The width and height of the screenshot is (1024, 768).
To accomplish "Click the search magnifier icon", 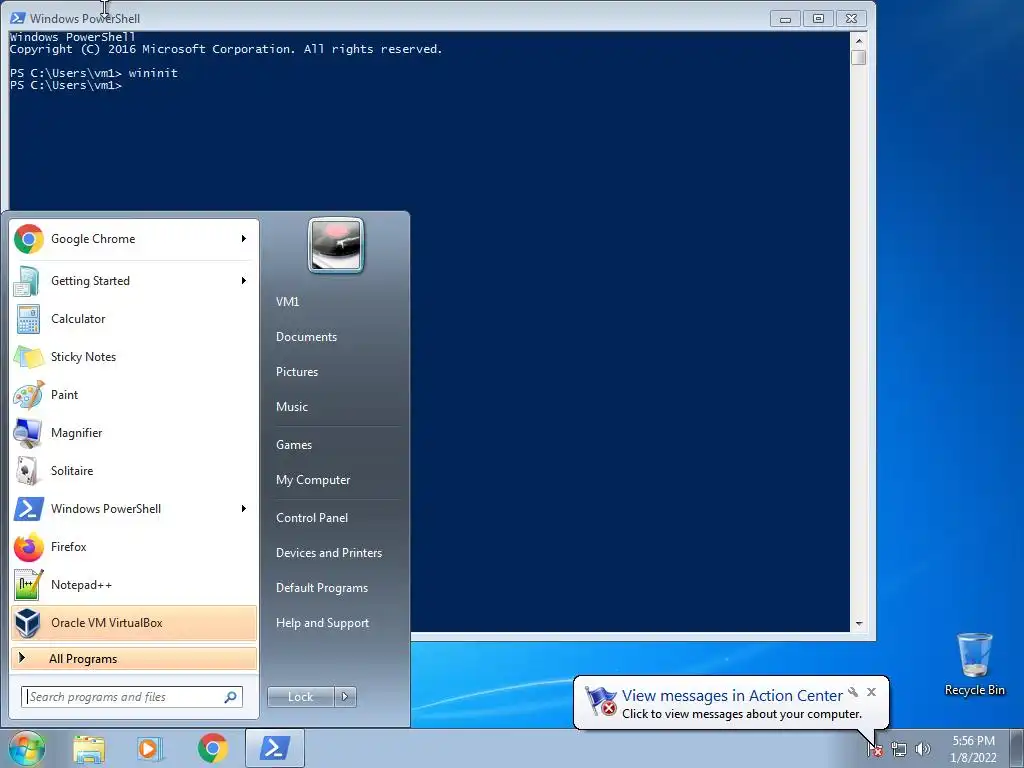I will pyautogui.click(x=231, y=697).
